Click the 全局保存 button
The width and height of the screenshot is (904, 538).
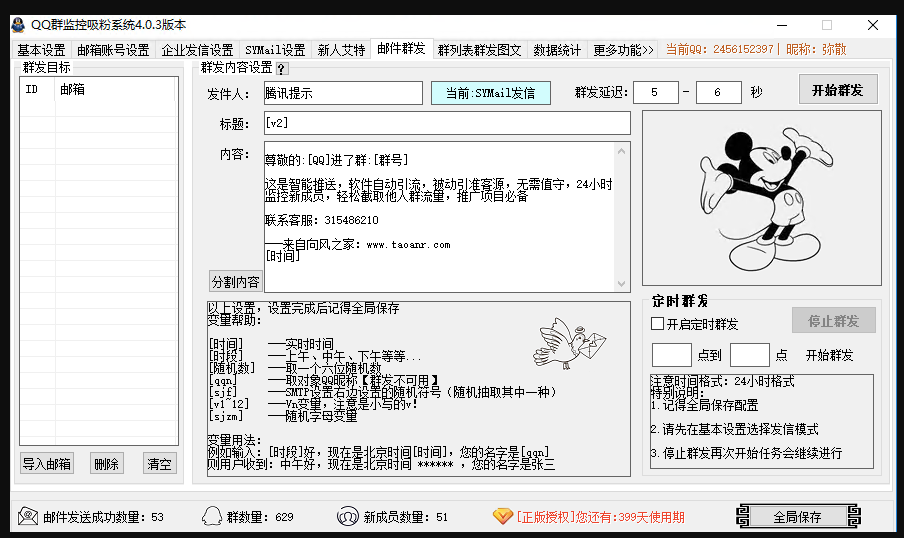(798, 517)
